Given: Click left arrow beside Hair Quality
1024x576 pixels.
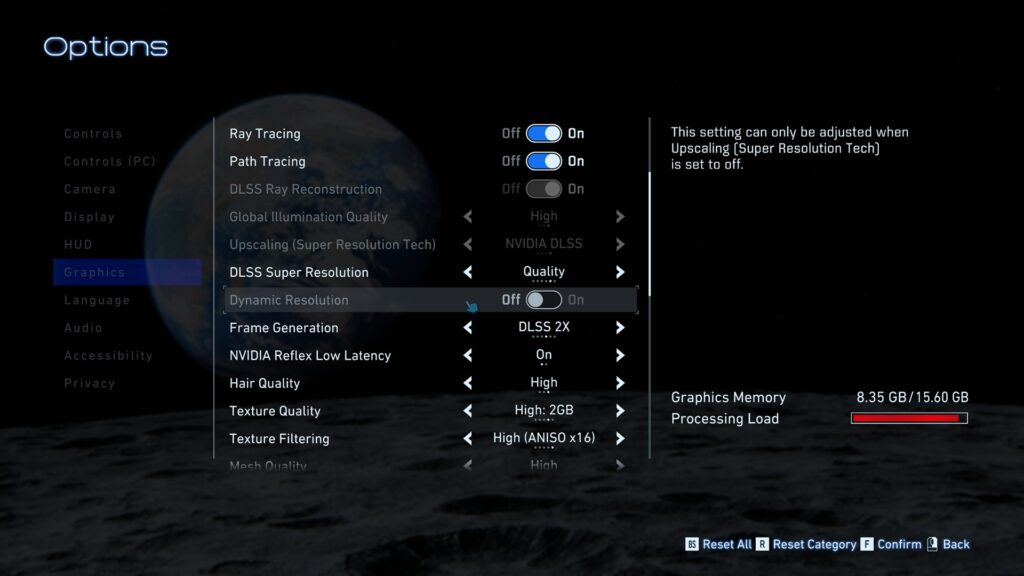Looking at the screenshot, I should (468, 383).
